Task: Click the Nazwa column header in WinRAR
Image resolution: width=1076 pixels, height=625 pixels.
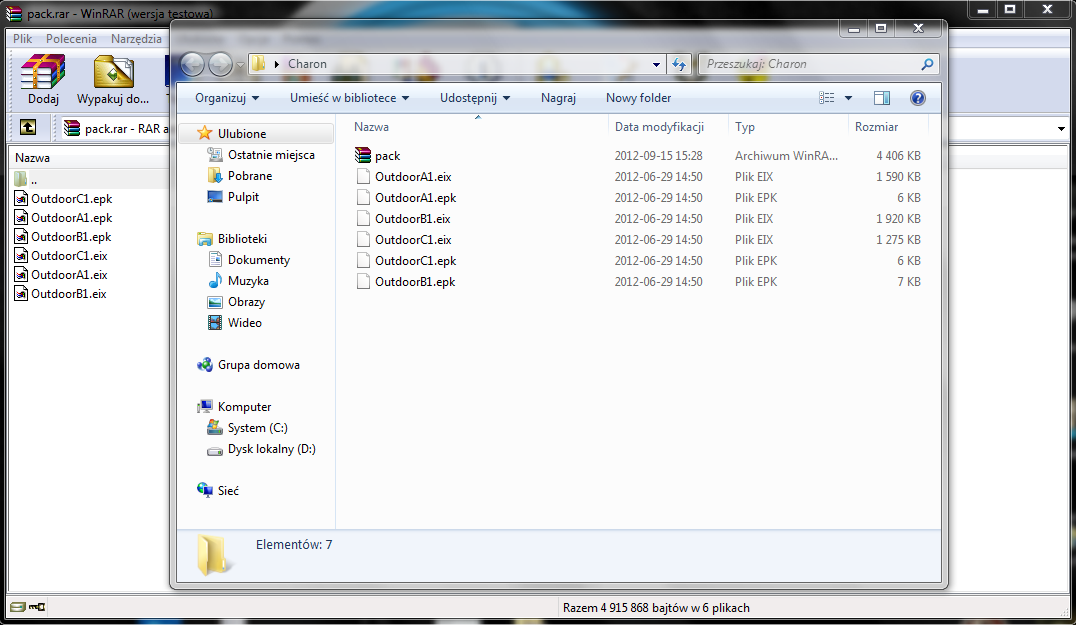Action: click(x=32, y=158)
